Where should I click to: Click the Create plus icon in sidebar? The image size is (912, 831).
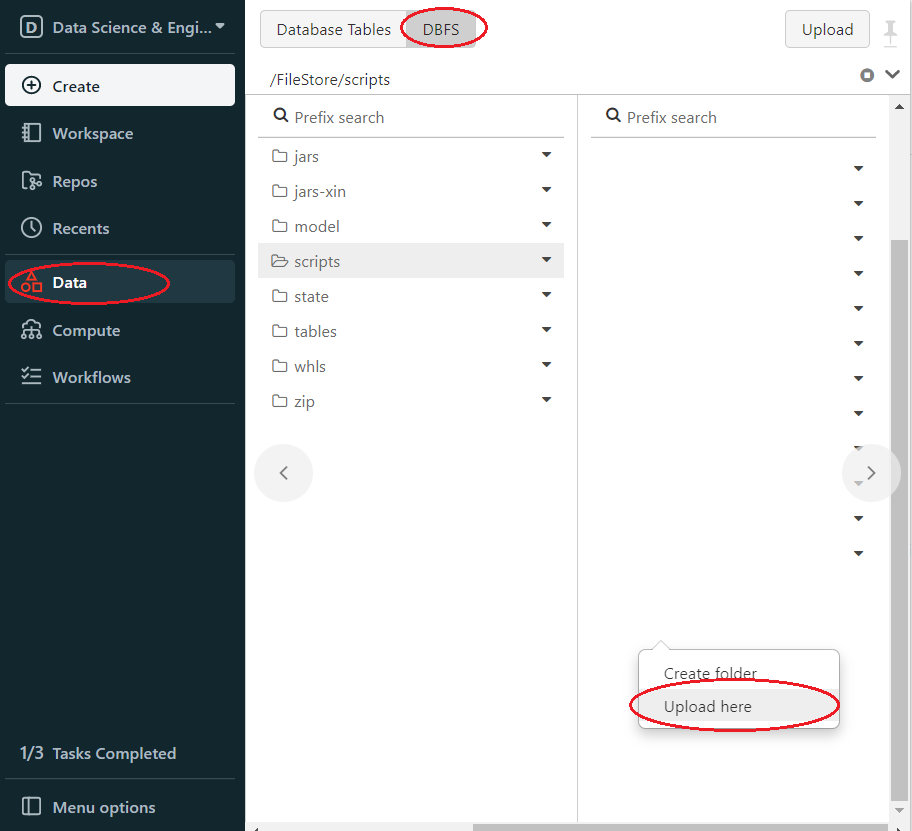coord(32,86)
